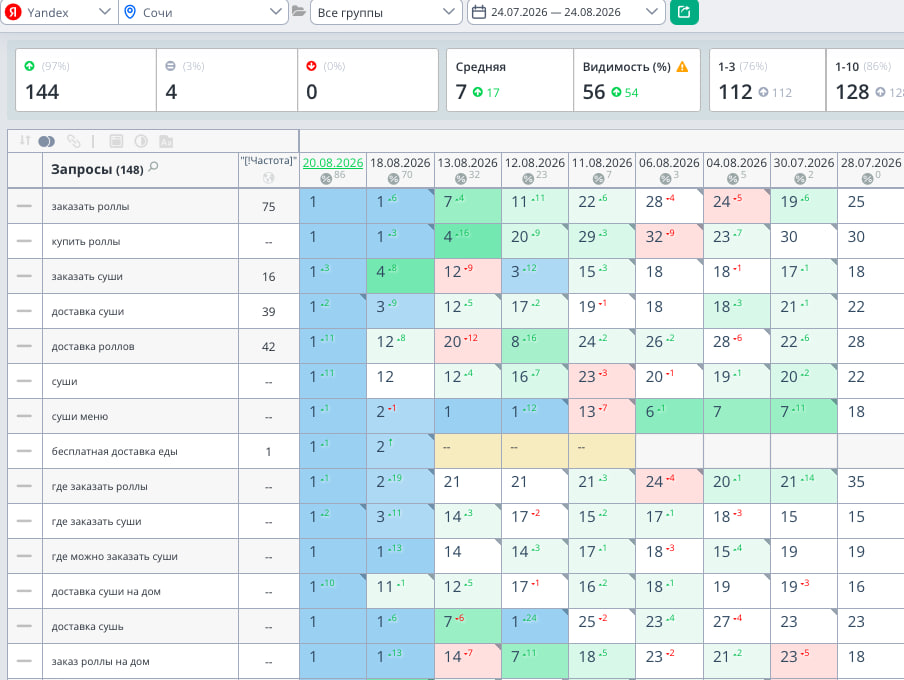Screen dimensions: 904x680
Task: Click the text-style icon in table toolbar
Action: pyautogui.click(x=165, y=141)
